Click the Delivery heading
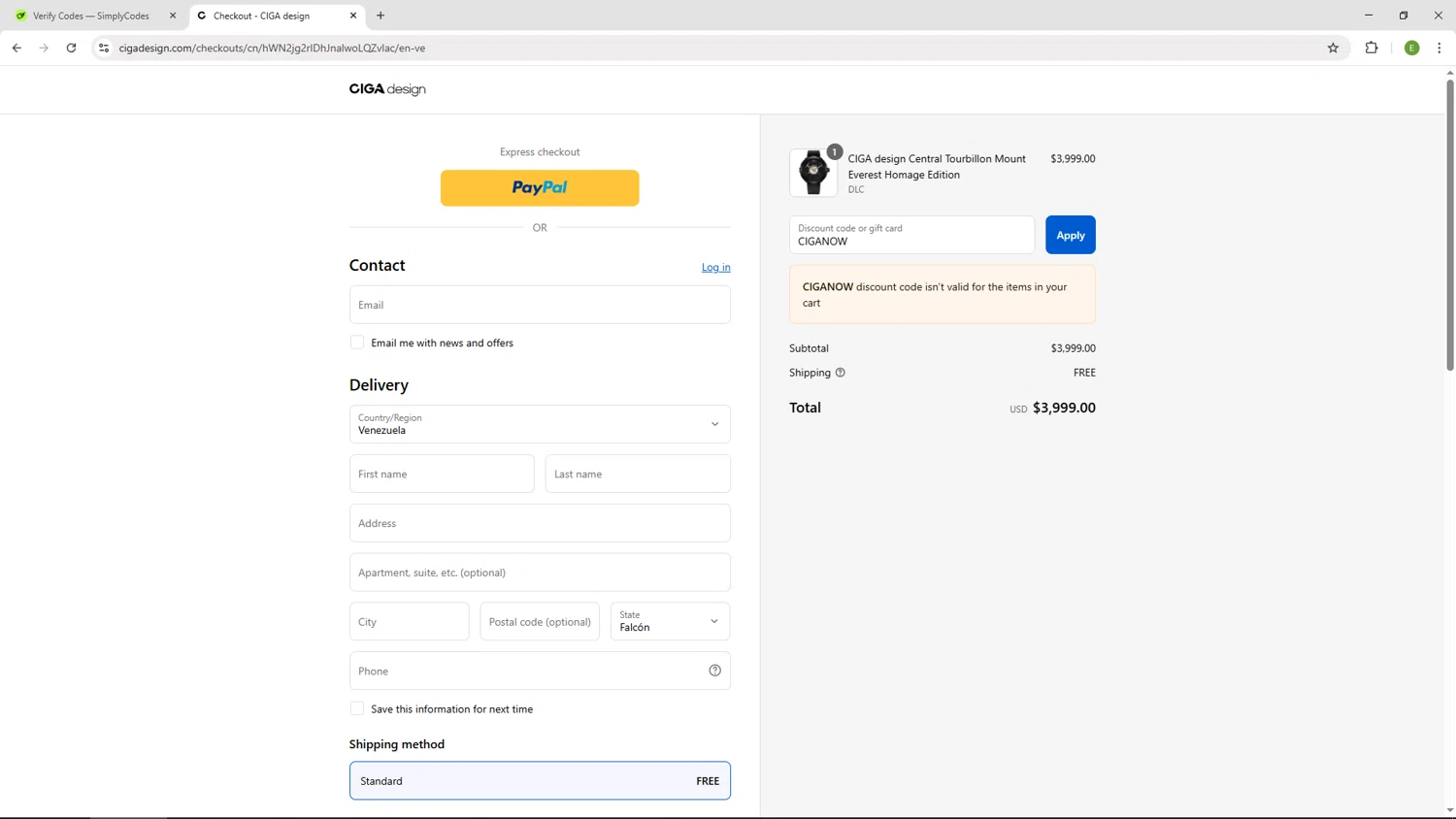Screen dimensions: 1456x819 [x=379, y=385]
